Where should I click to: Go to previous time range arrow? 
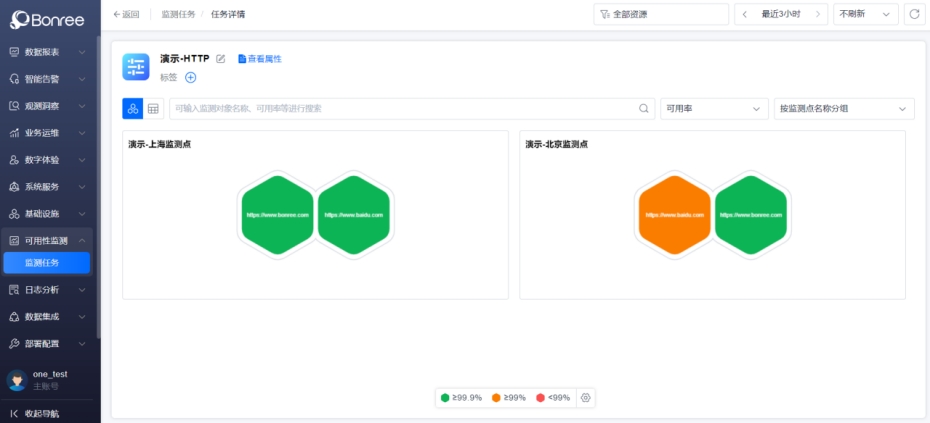point(744,14)
